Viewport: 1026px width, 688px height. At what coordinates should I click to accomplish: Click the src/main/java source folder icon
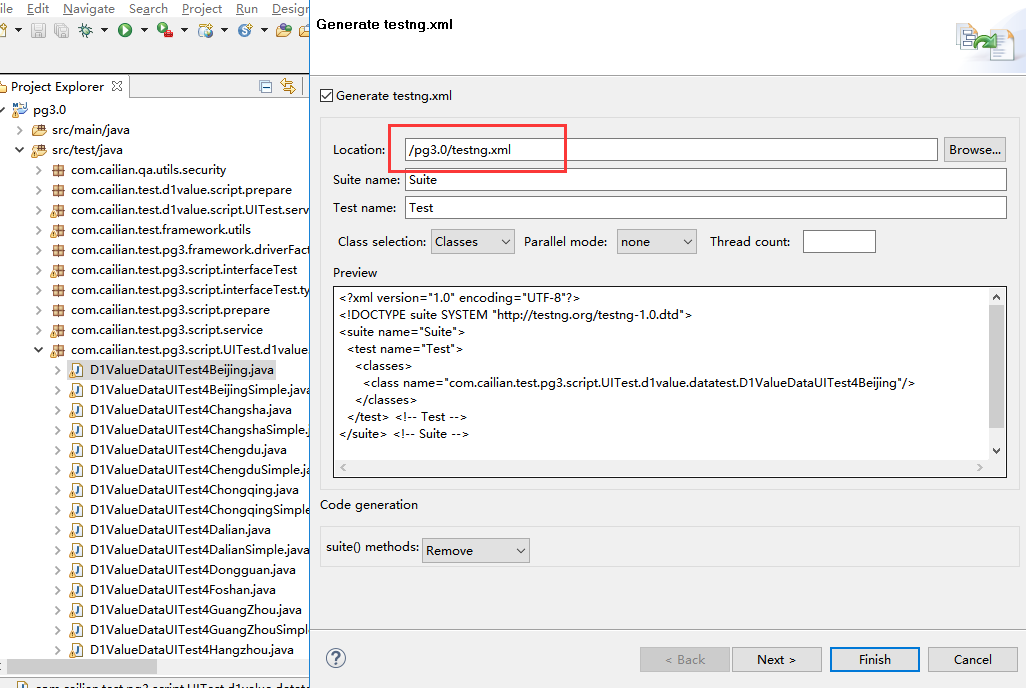pos(39,130)
